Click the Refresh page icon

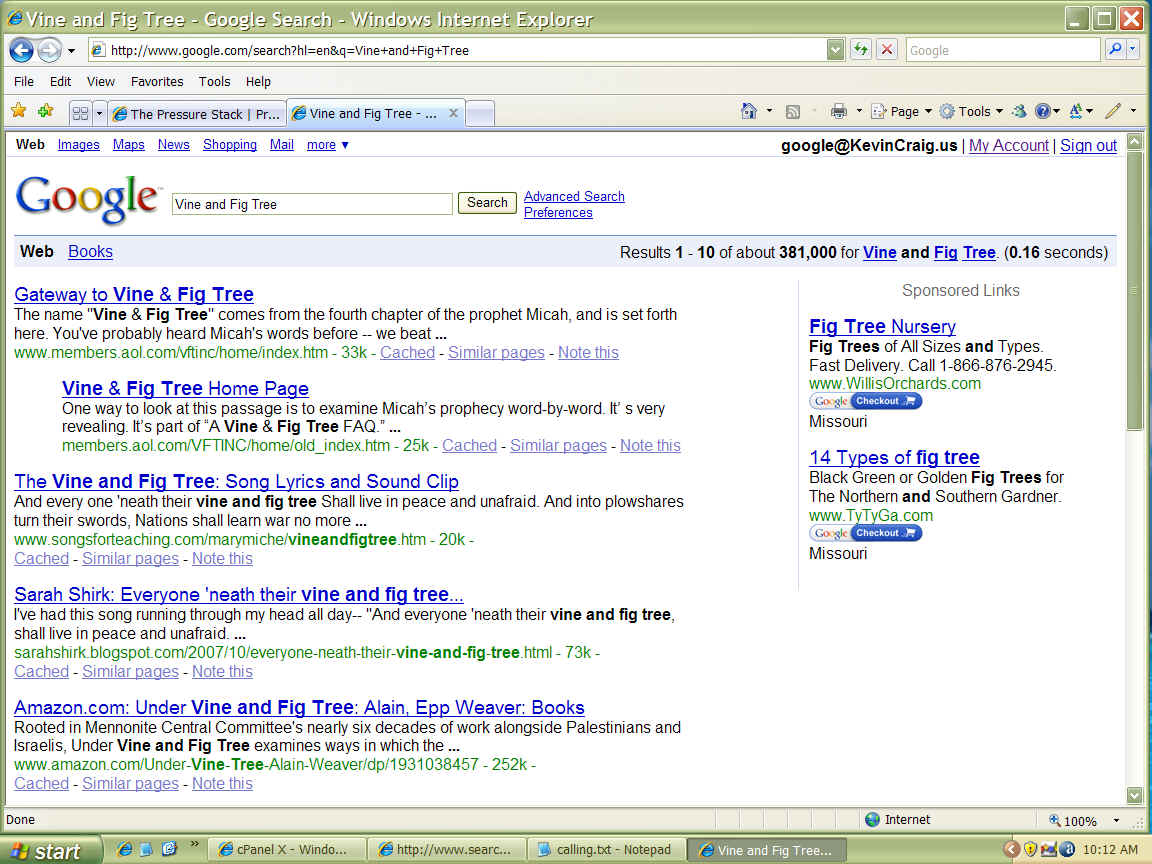pyautogui.click(x=860, y=50)
